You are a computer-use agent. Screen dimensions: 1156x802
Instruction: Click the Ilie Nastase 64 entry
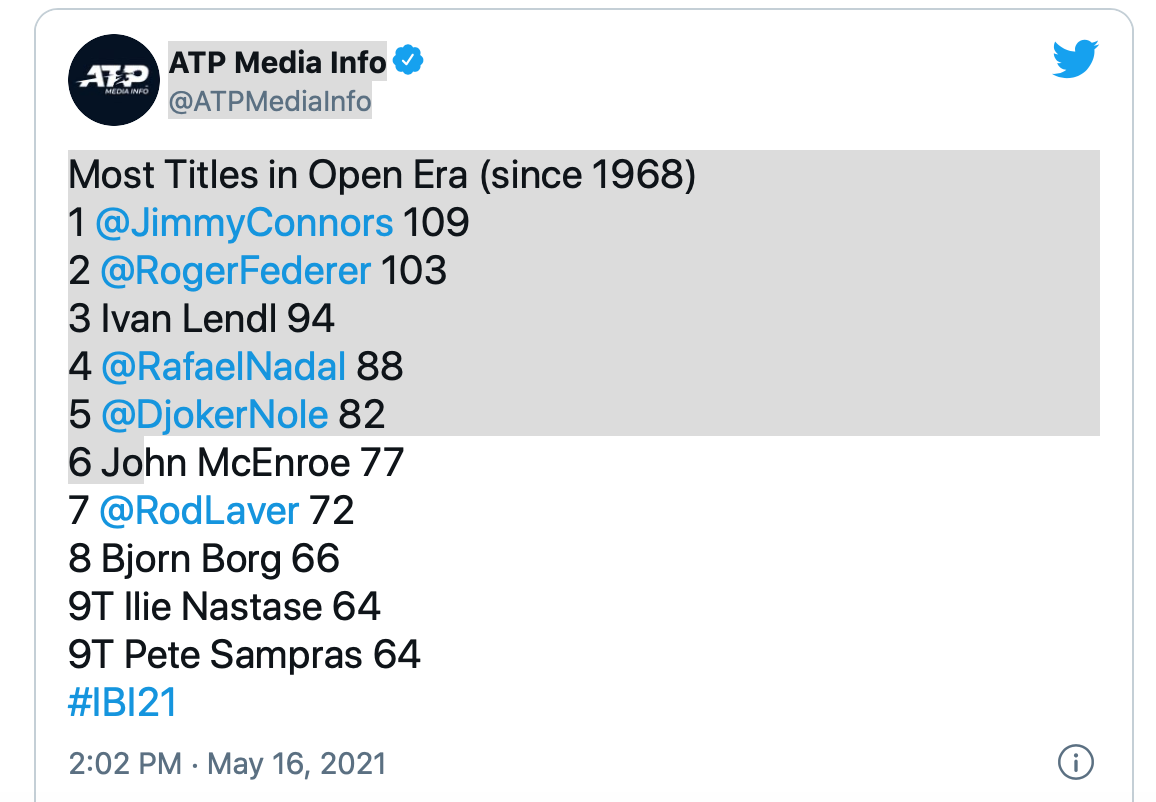point(225,606)
